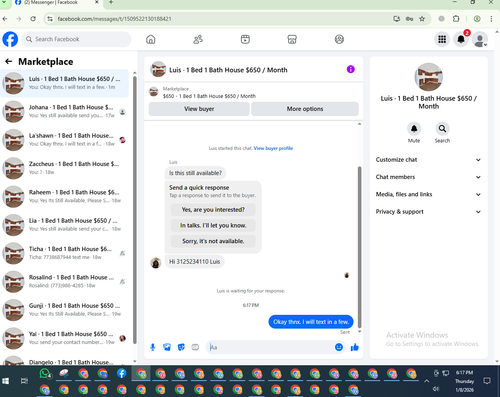The height and width of the screenshot is (397, 500).
Task: Open the Chrome three-dot menu
Action: [491, 19]
